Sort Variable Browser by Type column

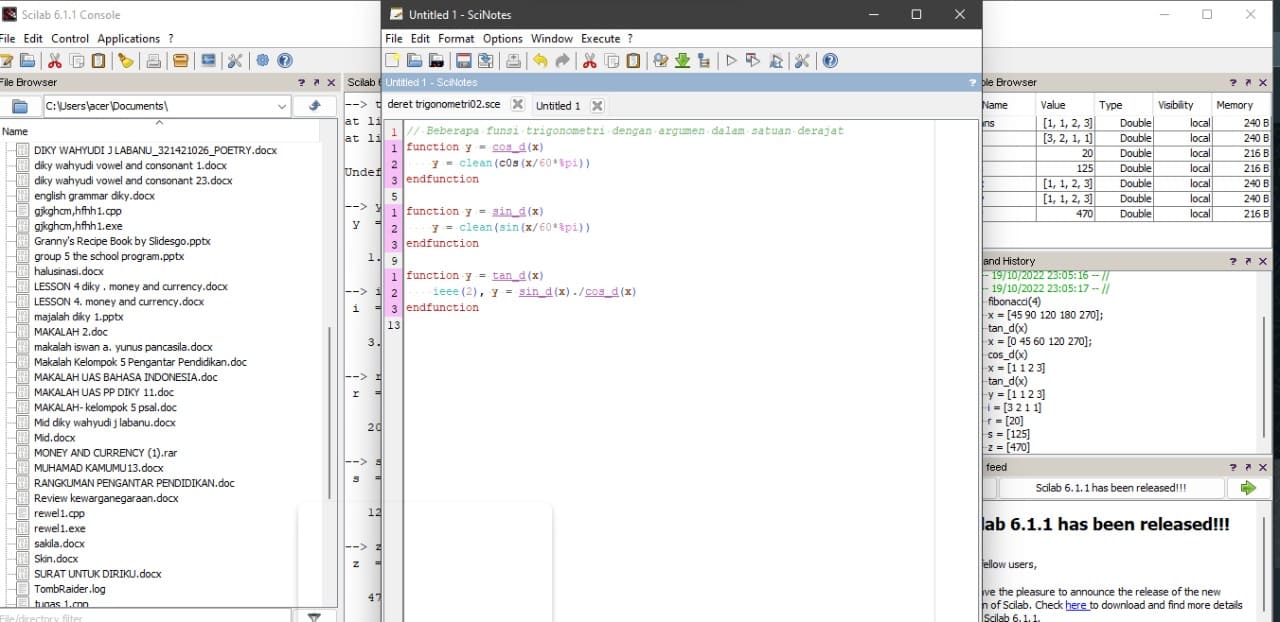(x=1111, y=104)
